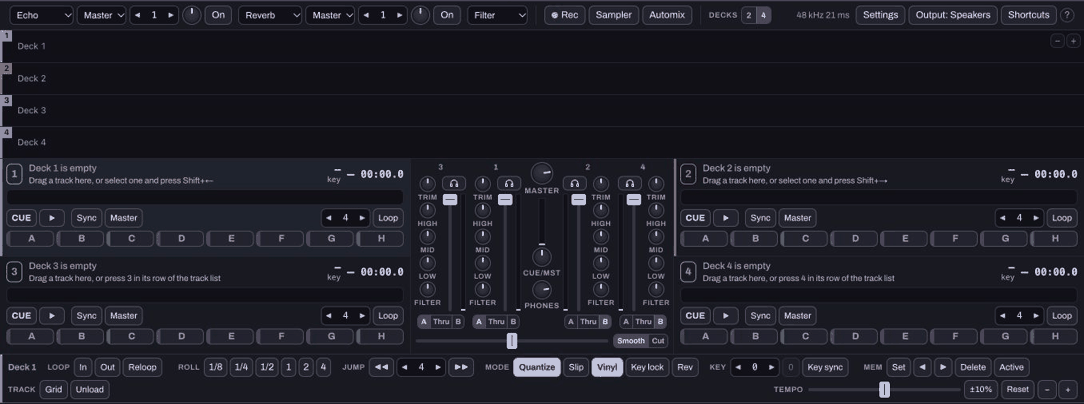This screenshot has height=404, width=1084.
Task: Decrease Deck 1 loop length arrow
Action: coord(330,218)
